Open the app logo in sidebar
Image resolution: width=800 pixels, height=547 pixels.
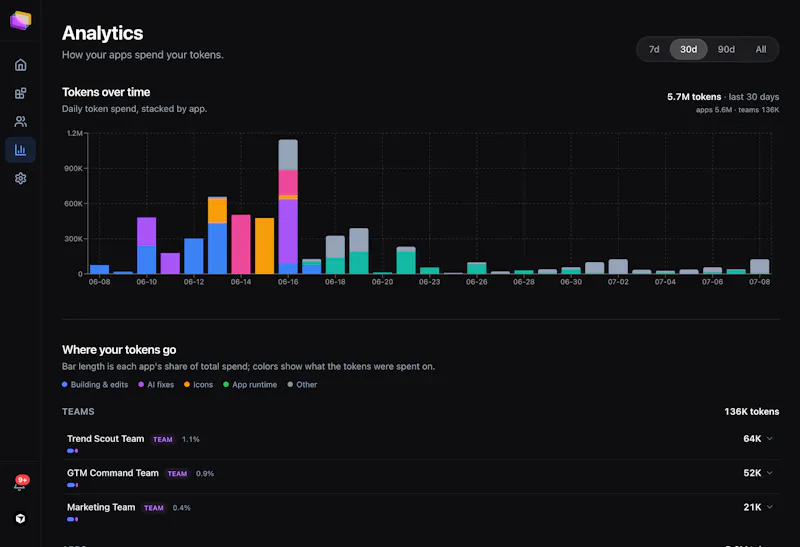point(20,20)
